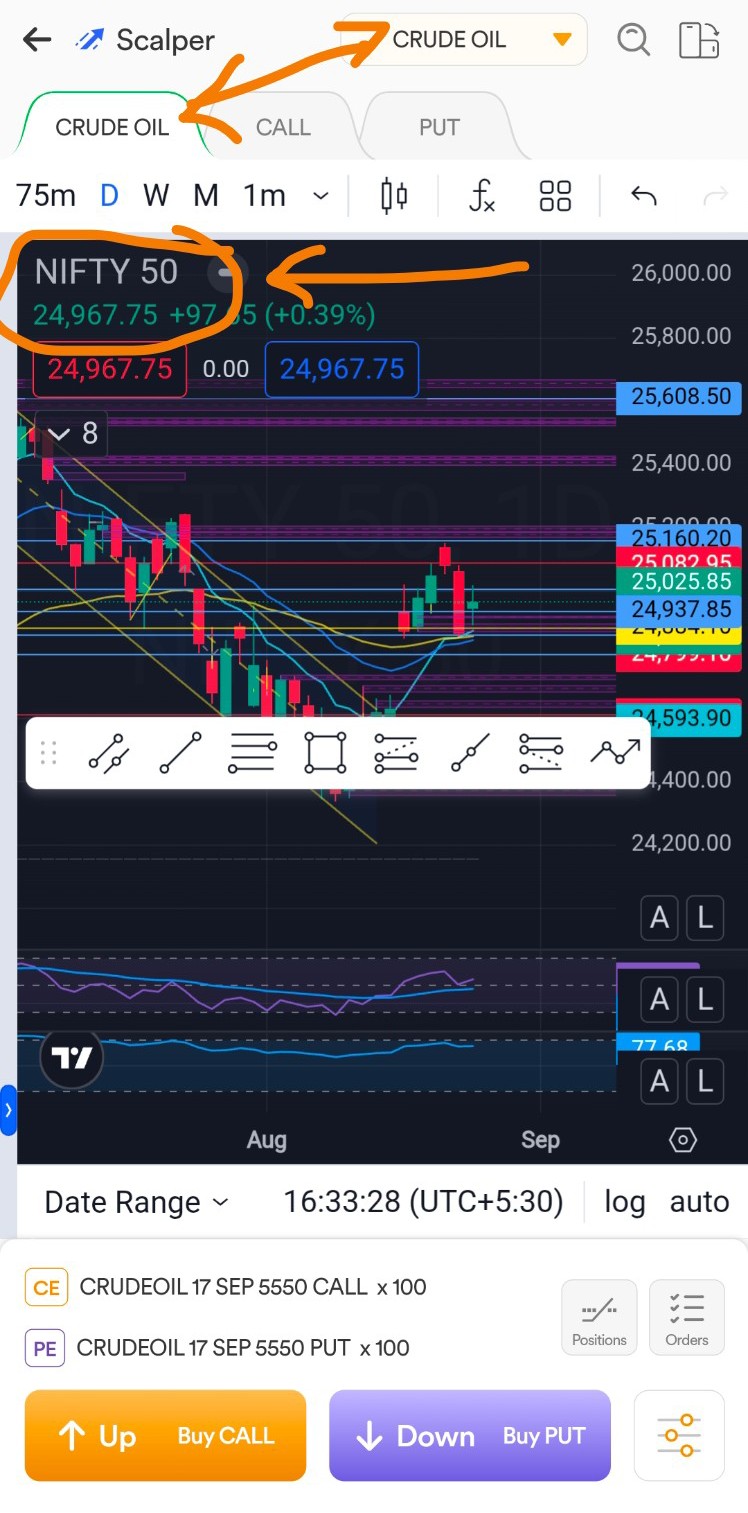Switch to the PUT tab
Image resolution: width=748 pixels, height=1513 pixels.
[439, 128]
